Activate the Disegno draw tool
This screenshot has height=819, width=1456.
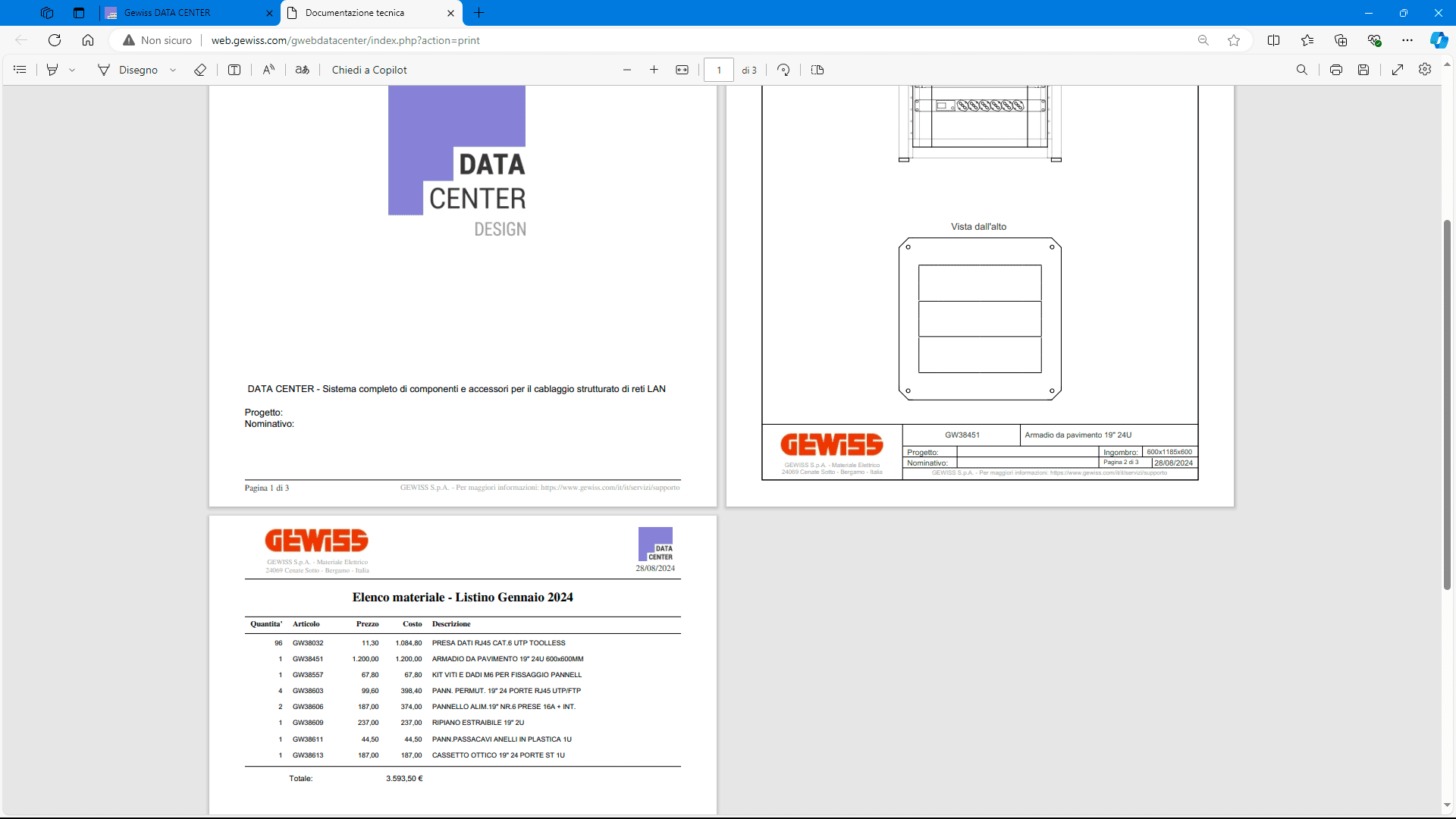point(128,70)
